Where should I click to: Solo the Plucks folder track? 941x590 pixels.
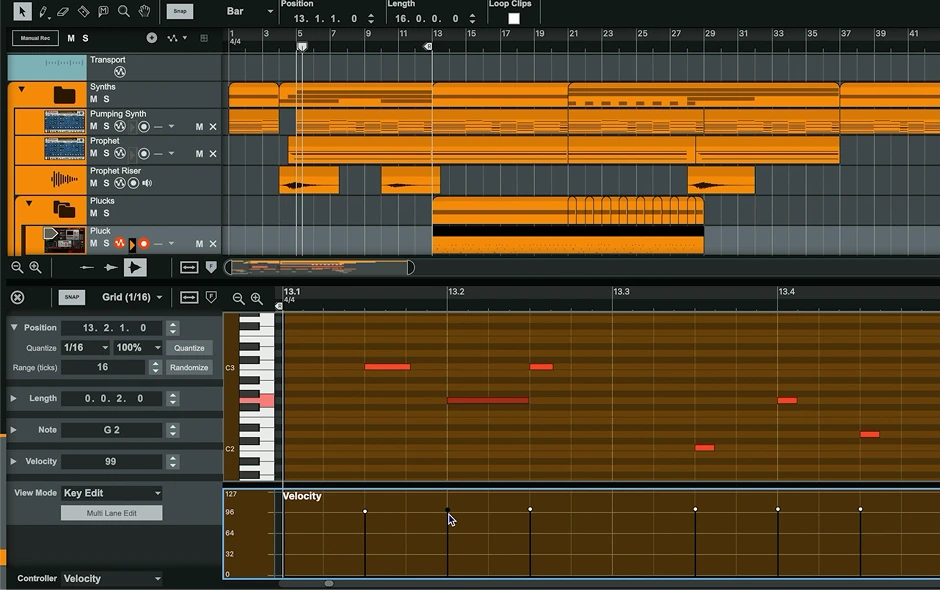[x=106, y=213]
